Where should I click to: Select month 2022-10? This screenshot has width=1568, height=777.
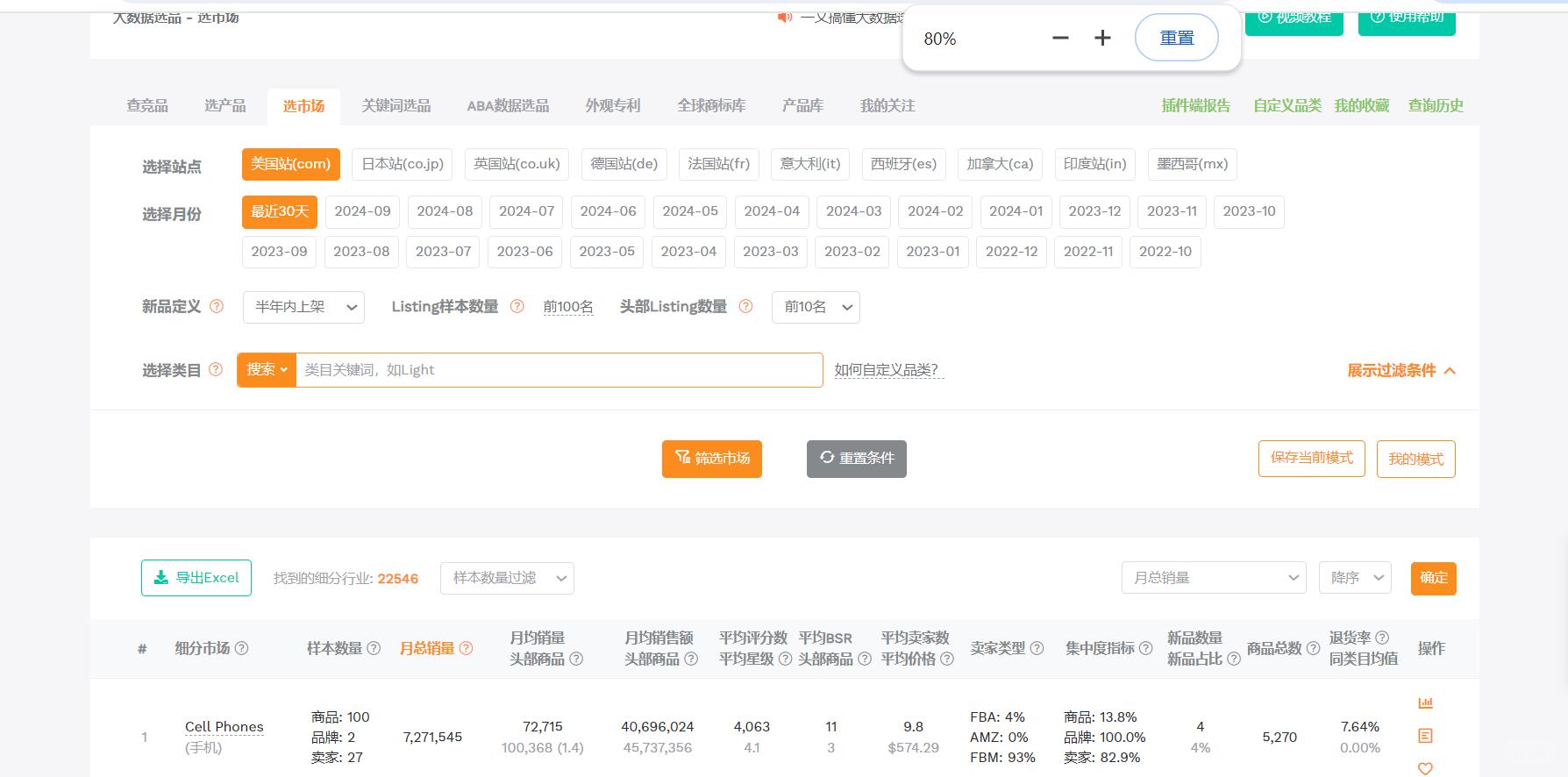point(1165,252)
